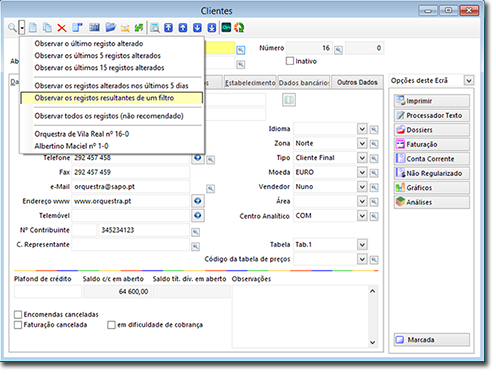The image size is (496, 375).
Task: Duplicate the current record
Action: tap(47, 28)
